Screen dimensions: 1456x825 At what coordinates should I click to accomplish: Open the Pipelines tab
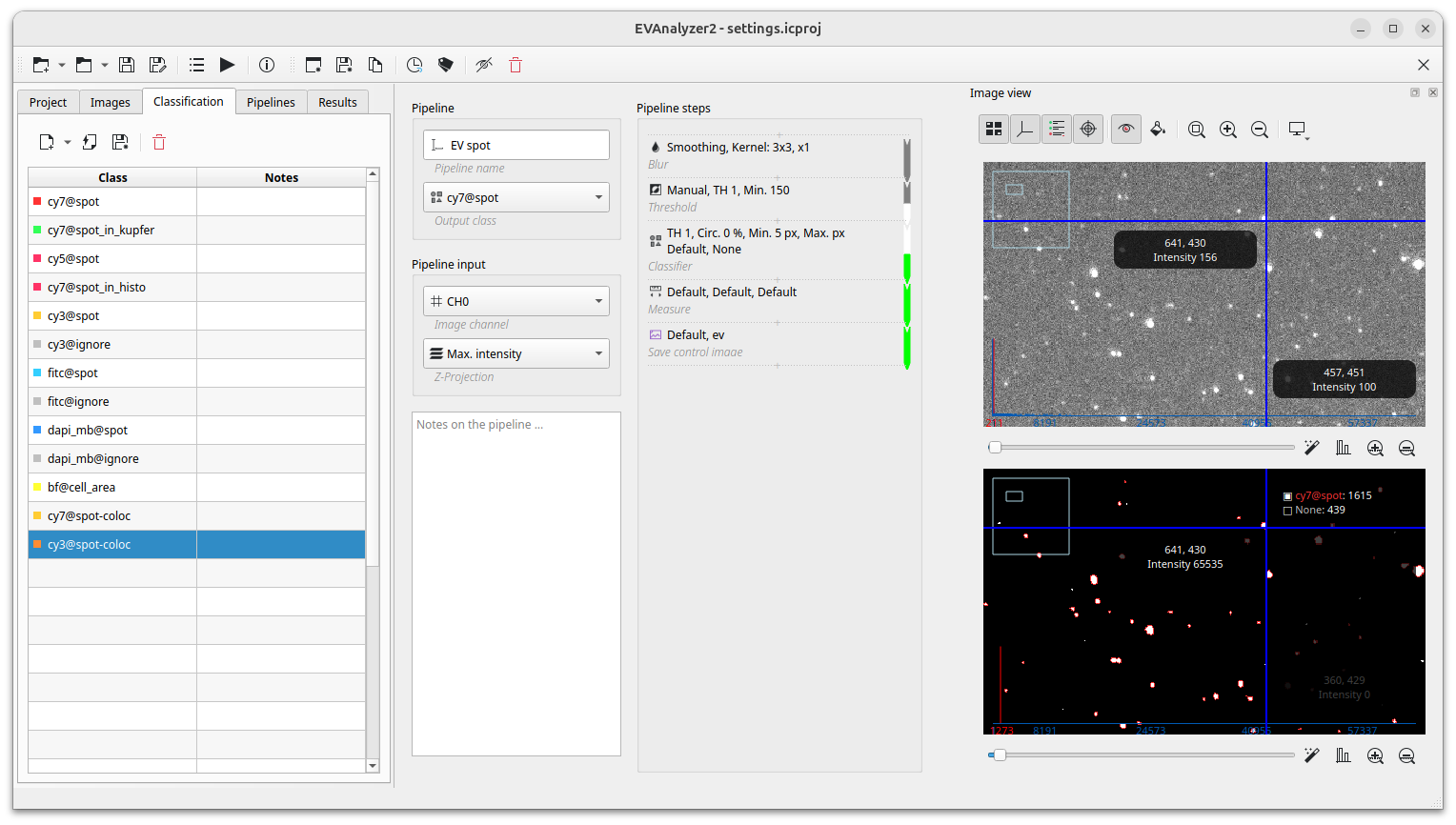(271, 102)
